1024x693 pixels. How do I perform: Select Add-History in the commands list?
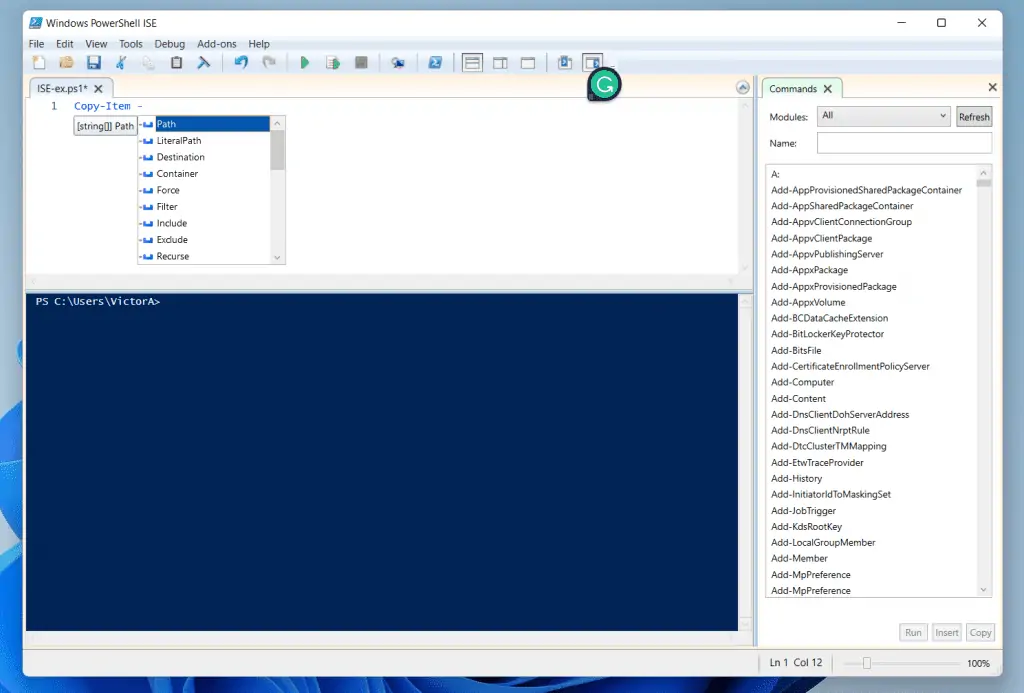[x=796, y=478]
